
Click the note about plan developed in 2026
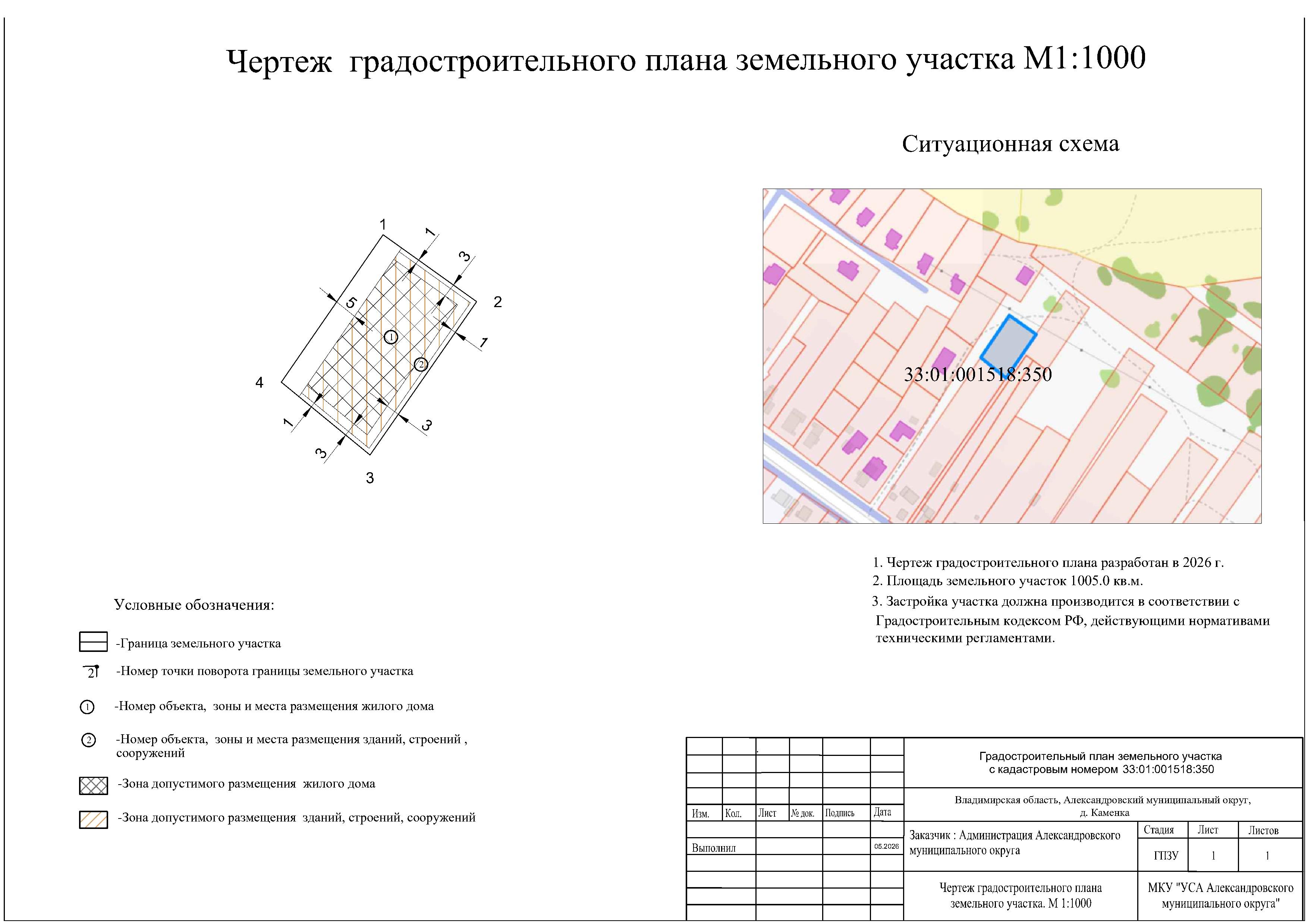[1048, 562]
